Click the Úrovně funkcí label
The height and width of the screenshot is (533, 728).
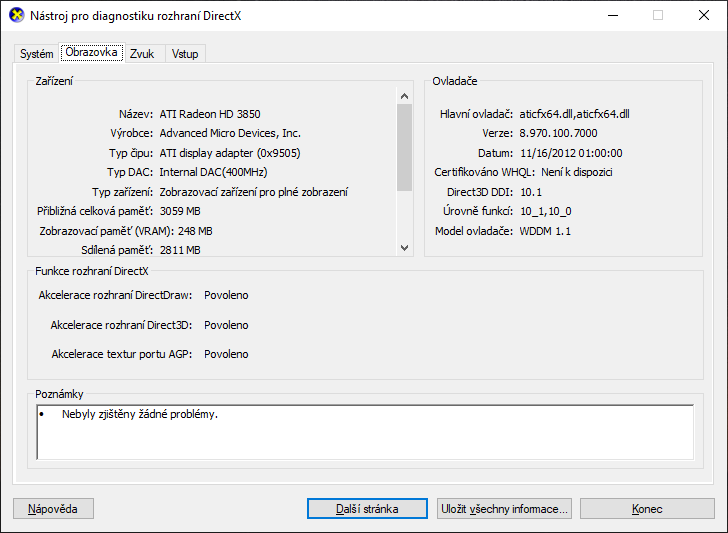coord(478,211)
